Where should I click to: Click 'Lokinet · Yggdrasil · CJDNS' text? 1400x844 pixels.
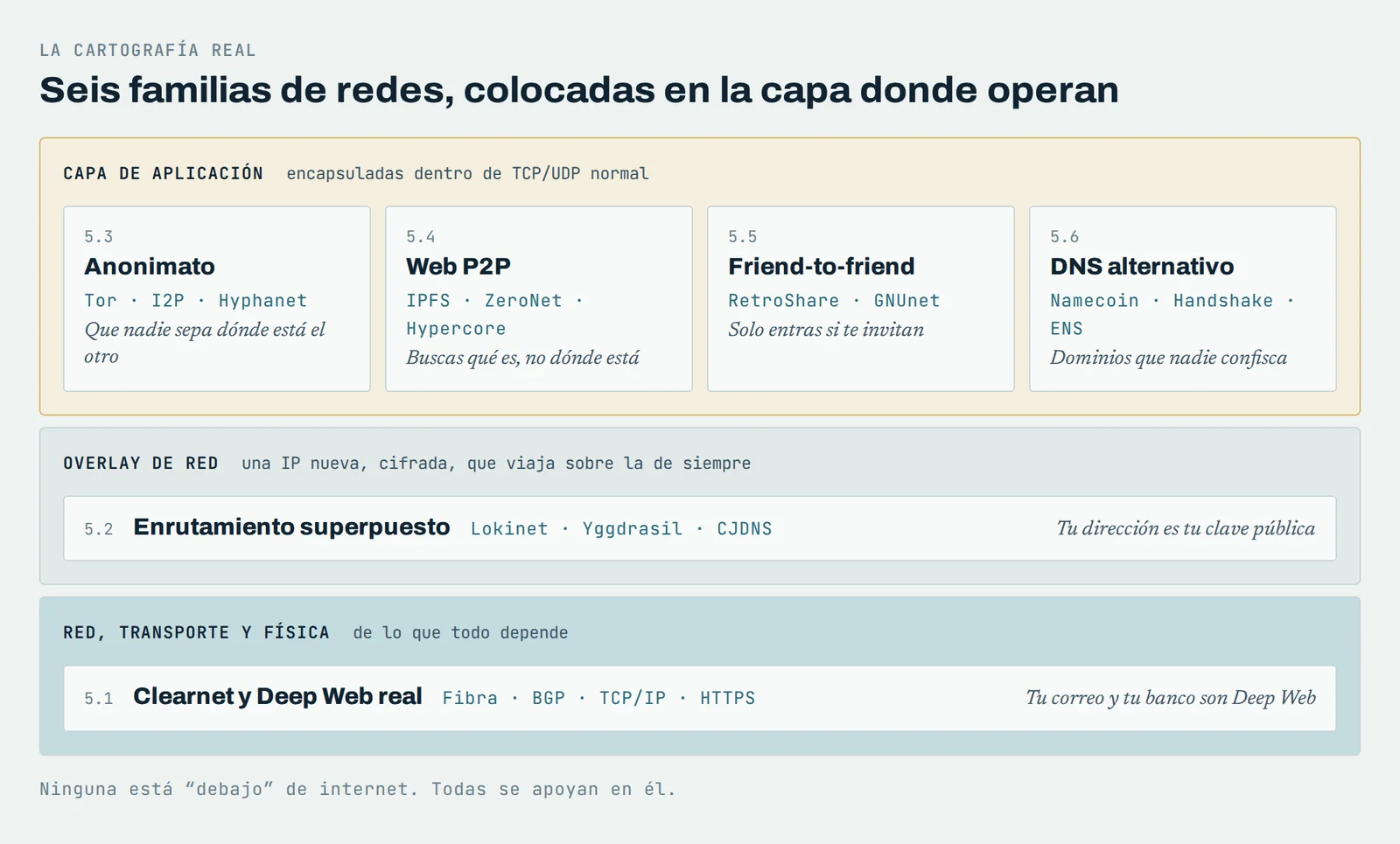[x=621, y=529]
